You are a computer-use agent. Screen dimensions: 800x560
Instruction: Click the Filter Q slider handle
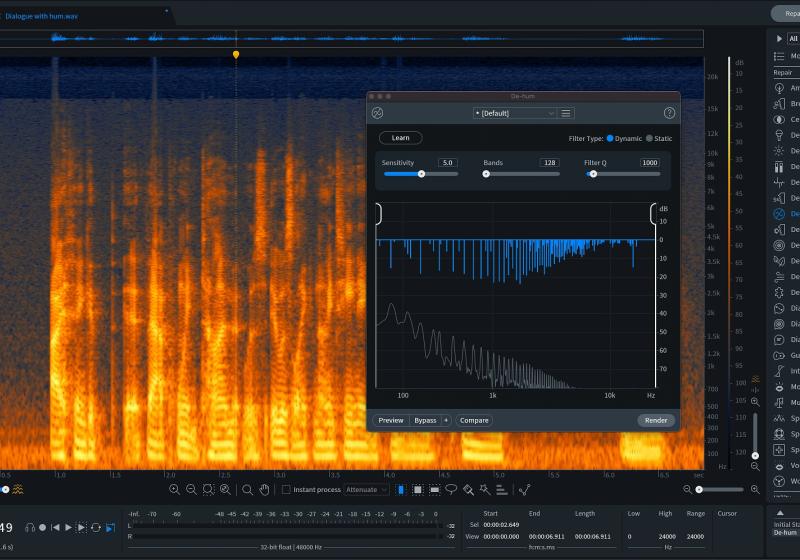coord(593,174)
